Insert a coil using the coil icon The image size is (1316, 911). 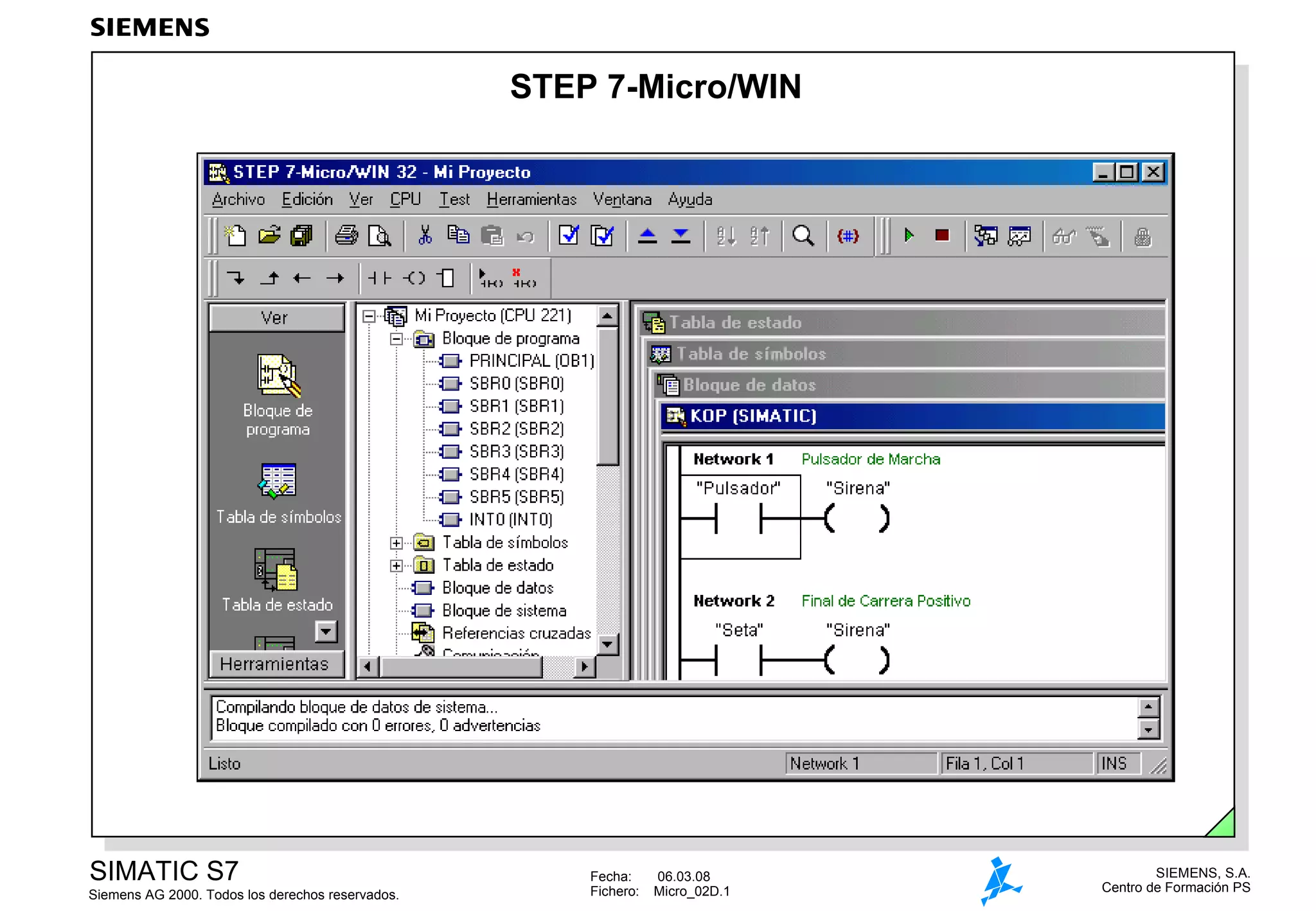click(414, 278)
